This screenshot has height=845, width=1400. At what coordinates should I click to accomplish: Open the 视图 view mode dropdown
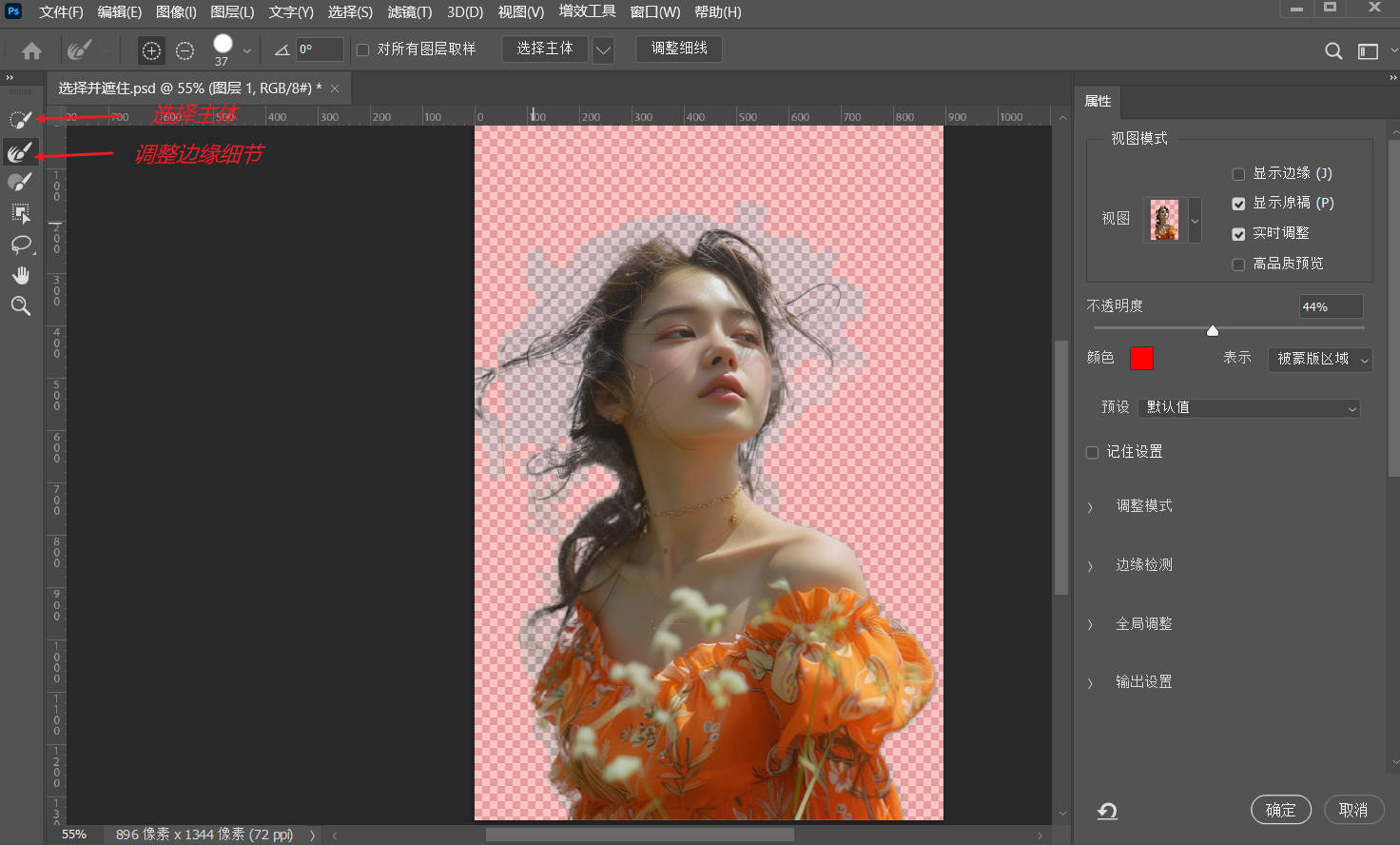1195,221
